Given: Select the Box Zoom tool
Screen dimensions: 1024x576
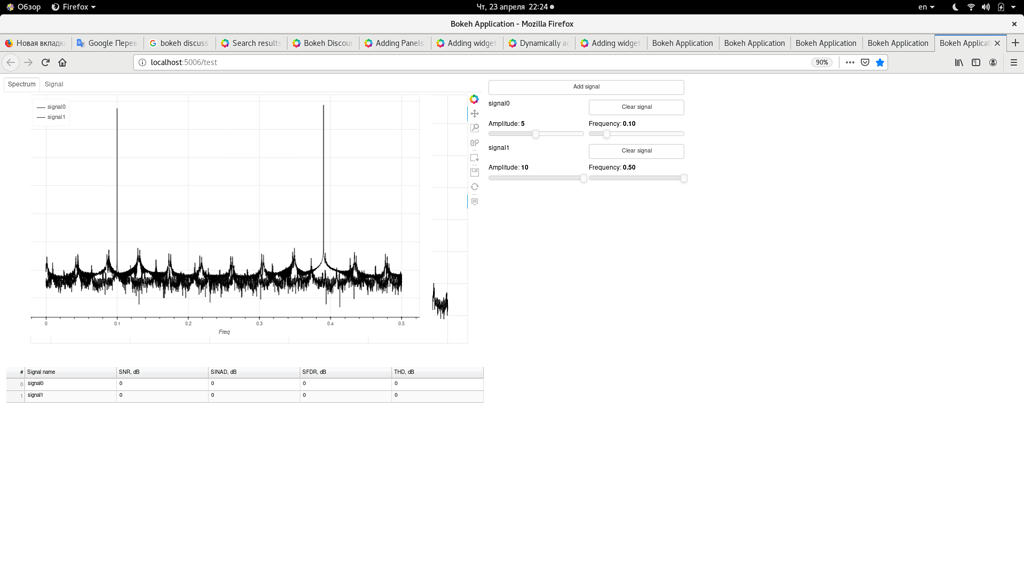Looking at the screenshot, I should [x=474, y=128].
